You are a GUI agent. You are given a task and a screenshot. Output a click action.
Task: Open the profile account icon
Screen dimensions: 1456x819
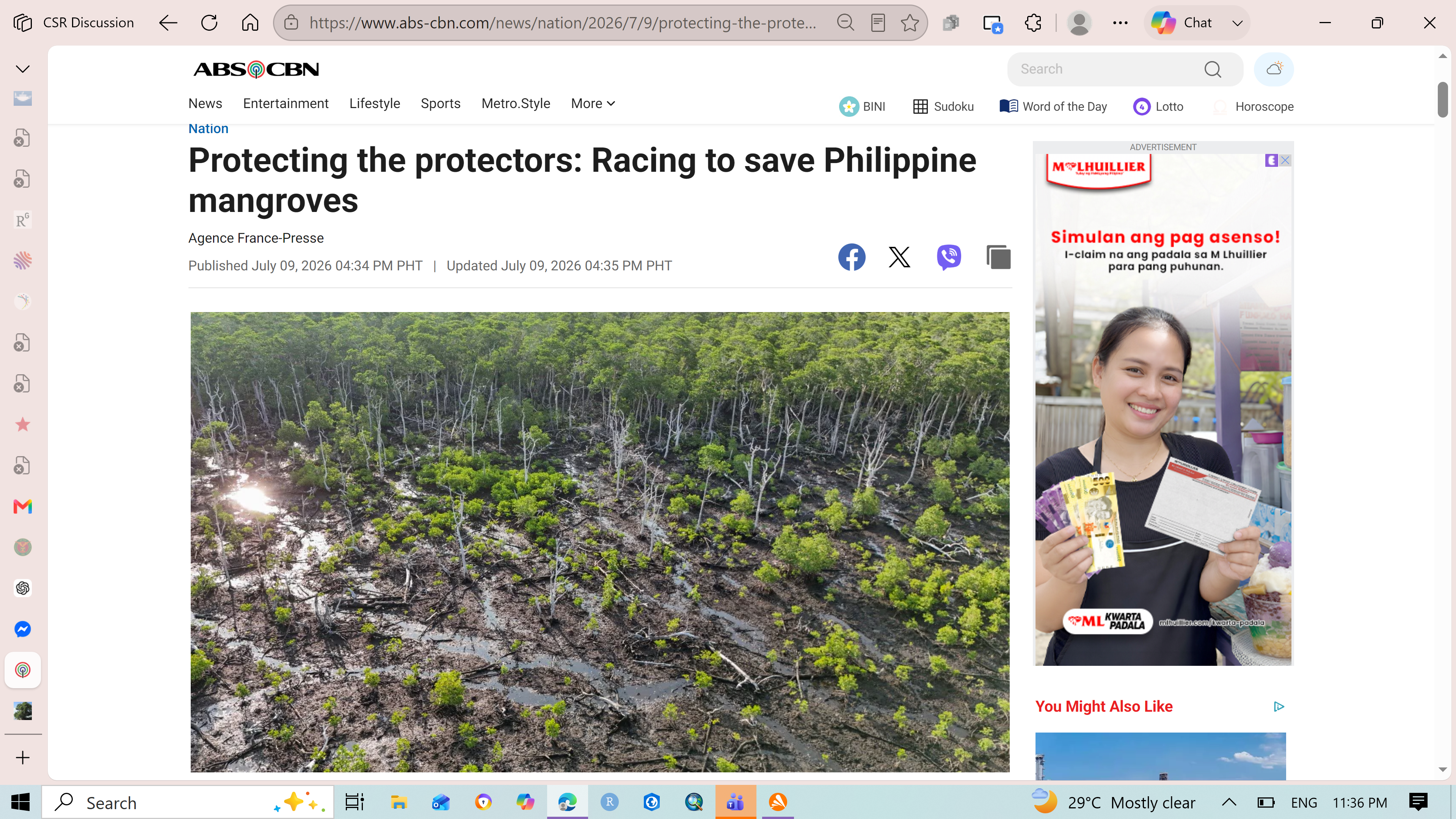pyautogui.click(x=1079, y=23)
